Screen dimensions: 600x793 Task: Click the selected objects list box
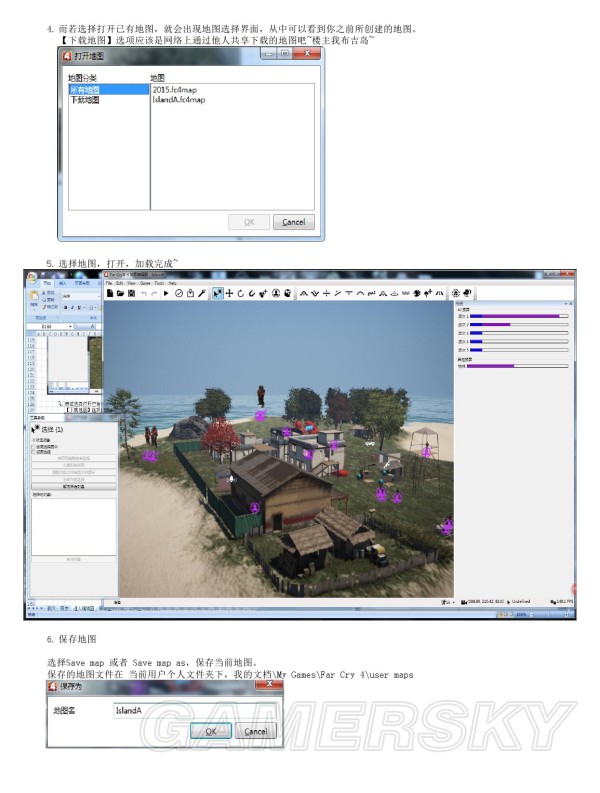[x=74, y=526]
